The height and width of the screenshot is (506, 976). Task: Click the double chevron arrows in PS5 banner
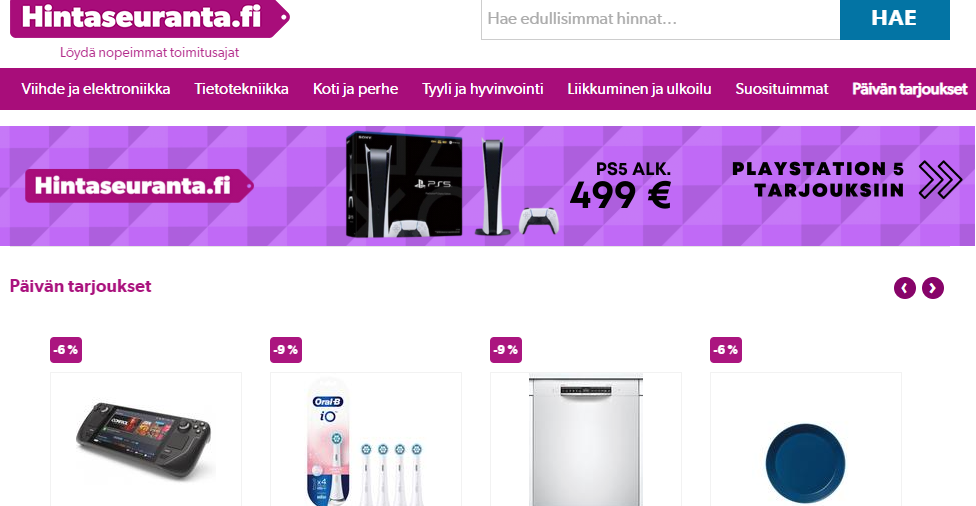[x=940, y=179]
